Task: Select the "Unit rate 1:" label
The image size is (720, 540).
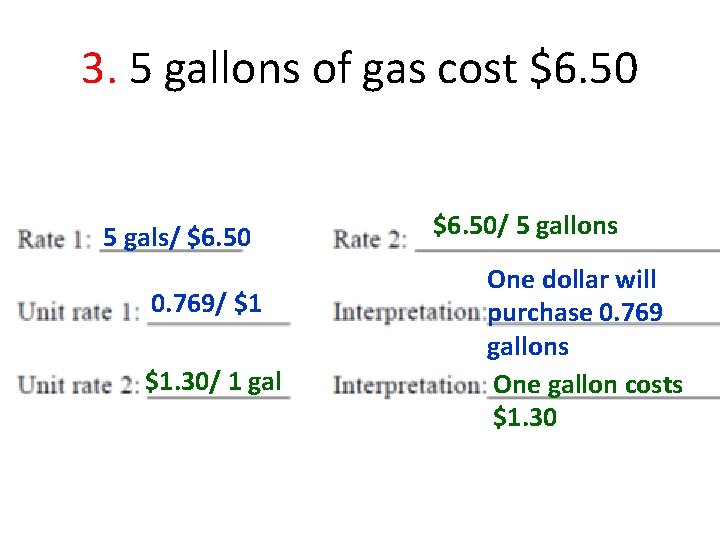Action: (x=79, y=311)
